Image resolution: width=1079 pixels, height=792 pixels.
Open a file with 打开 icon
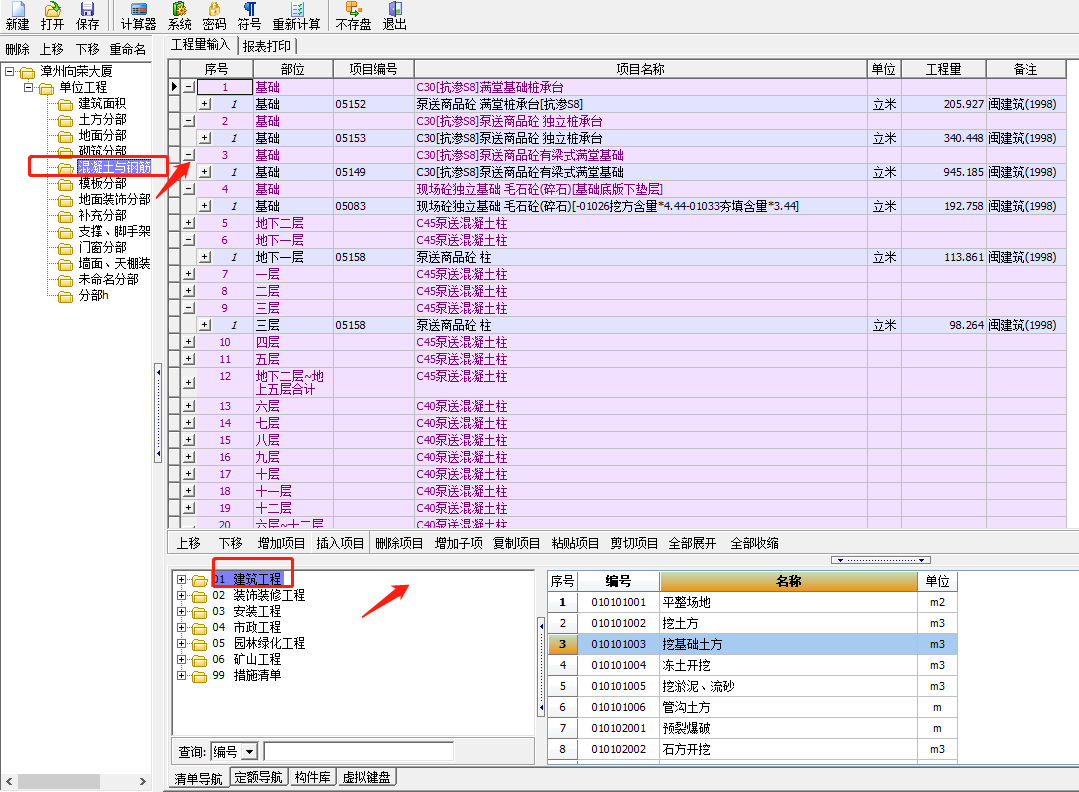click(52, 15)
